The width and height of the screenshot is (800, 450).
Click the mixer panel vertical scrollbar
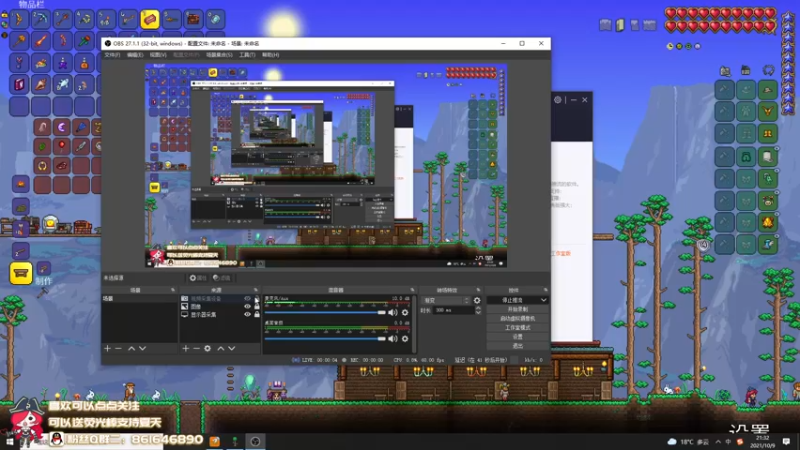[x=414, y=324]
